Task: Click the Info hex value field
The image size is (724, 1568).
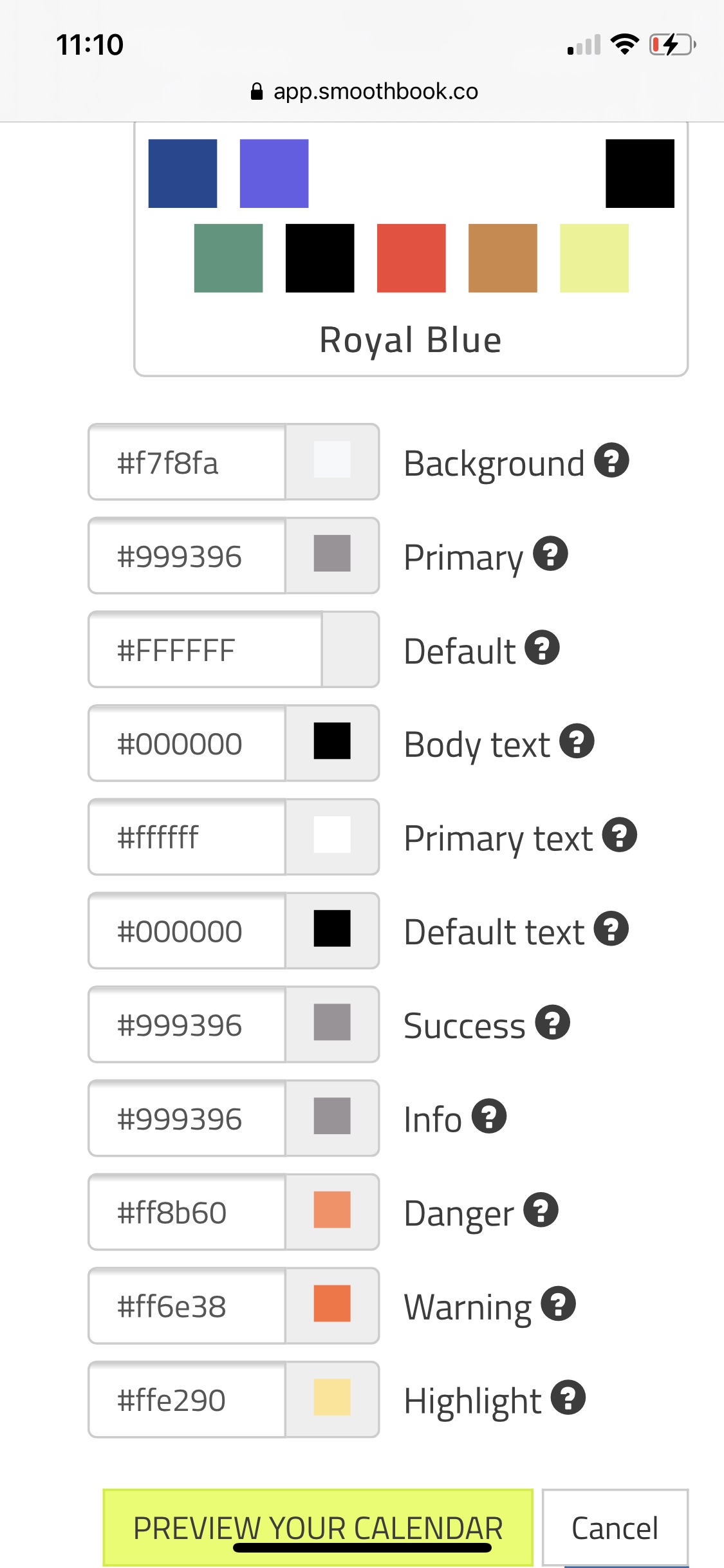Action: pyautogui.click(x=187, y=1119)
